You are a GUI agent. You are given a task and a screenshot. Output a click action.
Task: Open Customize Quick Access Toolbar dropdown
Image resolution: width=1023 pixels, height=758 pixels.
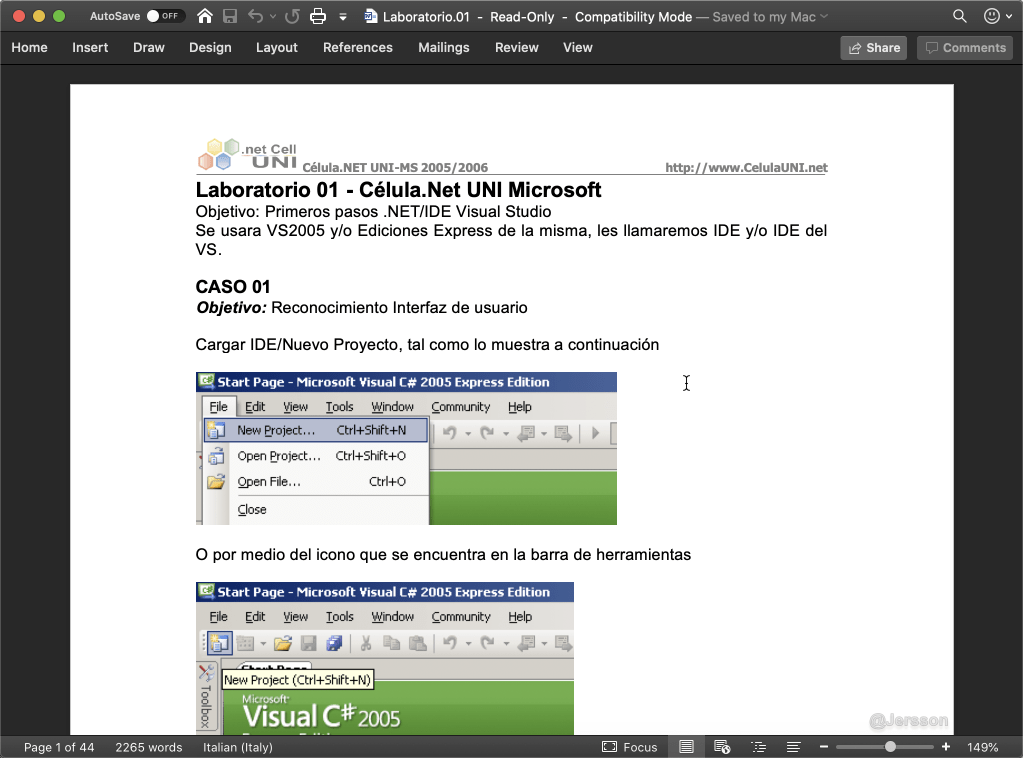tap(343, 16)
